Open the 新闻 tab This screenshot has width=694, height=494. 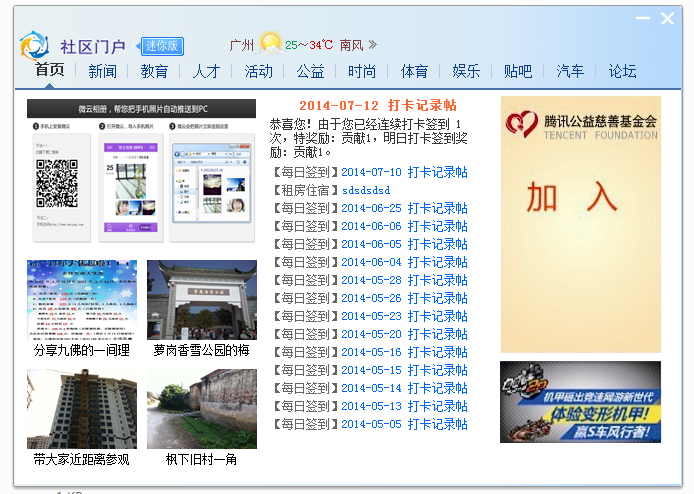[x=102, y=71]
